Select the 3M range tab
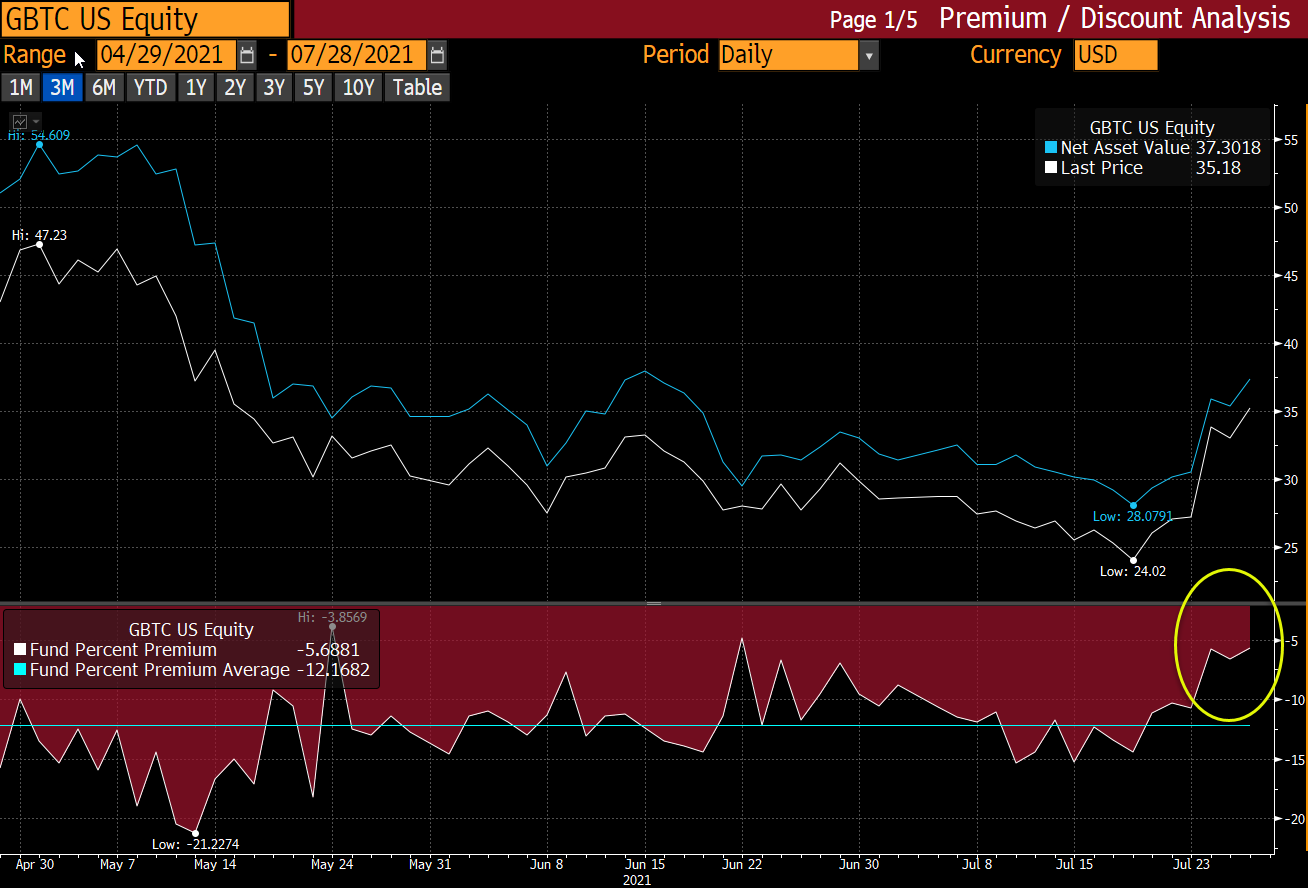Screen dimensions: 1308x888 point(62,88)
